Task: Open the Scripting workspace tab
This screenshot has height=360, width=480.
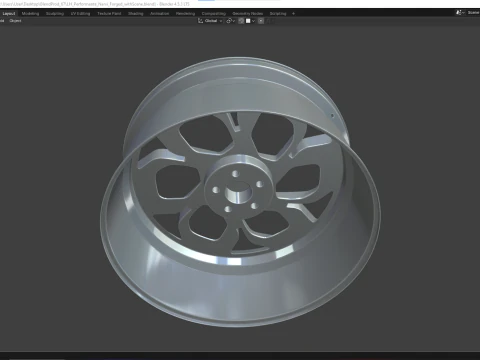Action: (x=278, y=14)
